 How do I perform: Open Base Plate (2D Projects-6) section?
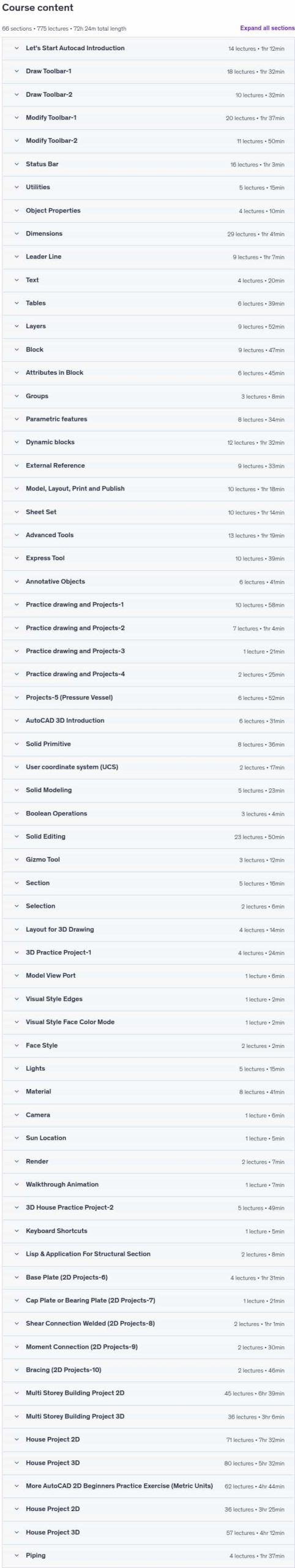tap(148, 1277)
